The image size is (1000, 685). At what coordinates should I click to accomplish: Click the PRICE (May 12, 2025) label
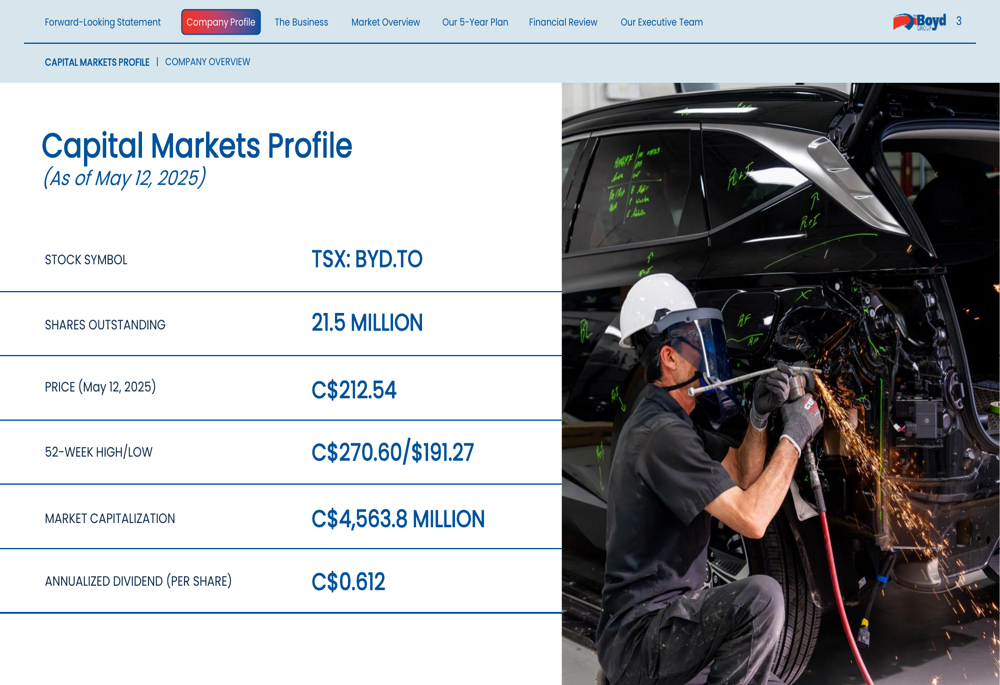[x=100, y=387]
